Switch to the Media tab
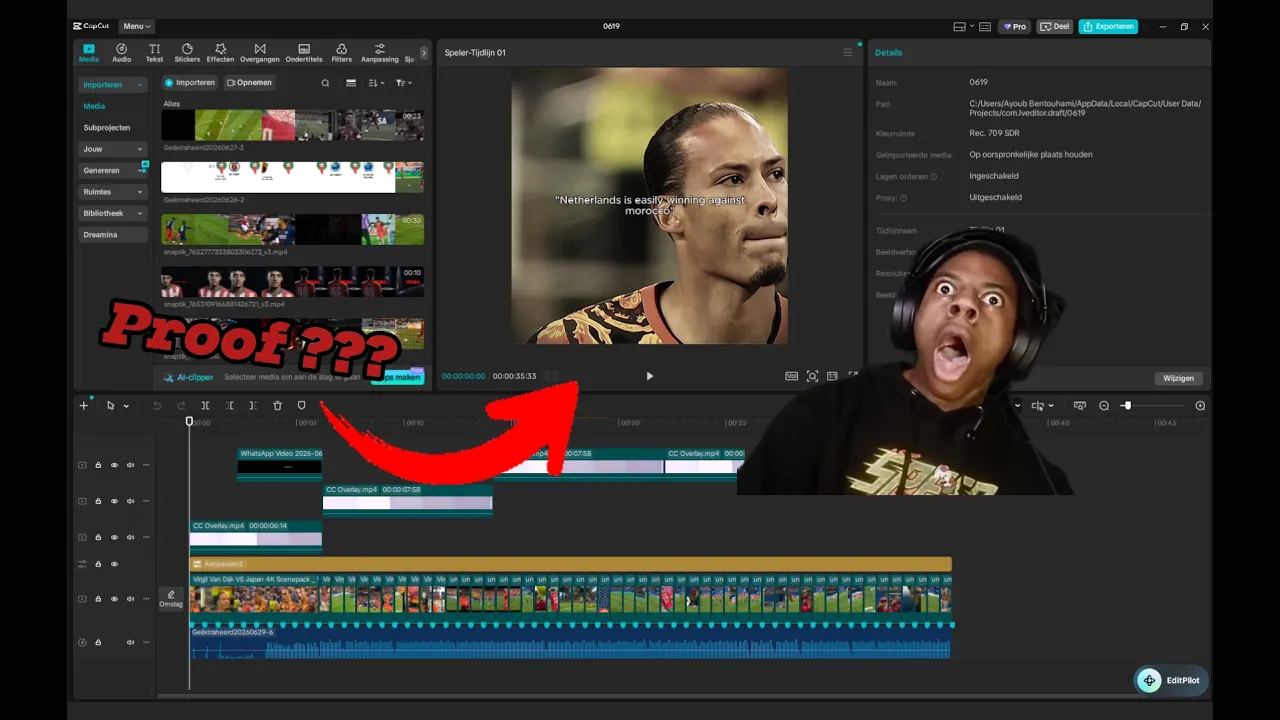This screenshot has width=1280, height=720. [89, 53]
